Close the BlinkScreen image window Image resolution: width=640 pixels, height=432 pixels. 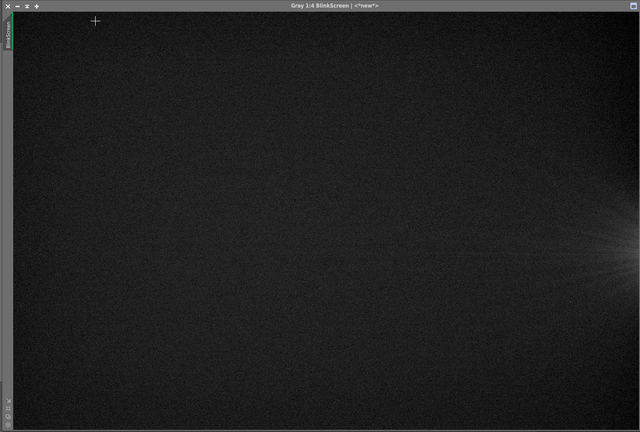click(x=8, y=6)
